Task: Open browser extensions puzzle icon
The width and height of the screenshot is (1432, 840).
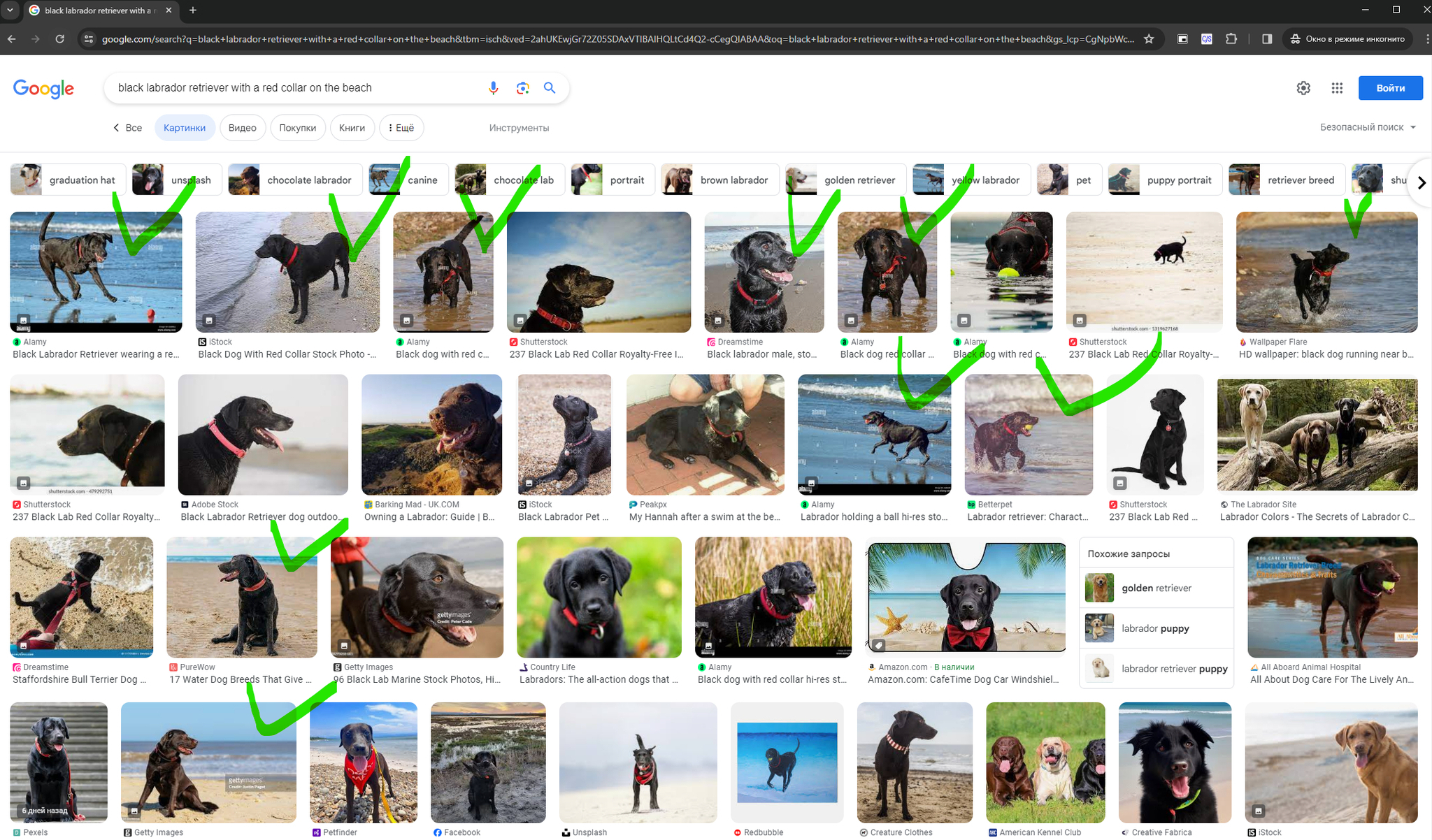Action: [x=1231, y=39]
